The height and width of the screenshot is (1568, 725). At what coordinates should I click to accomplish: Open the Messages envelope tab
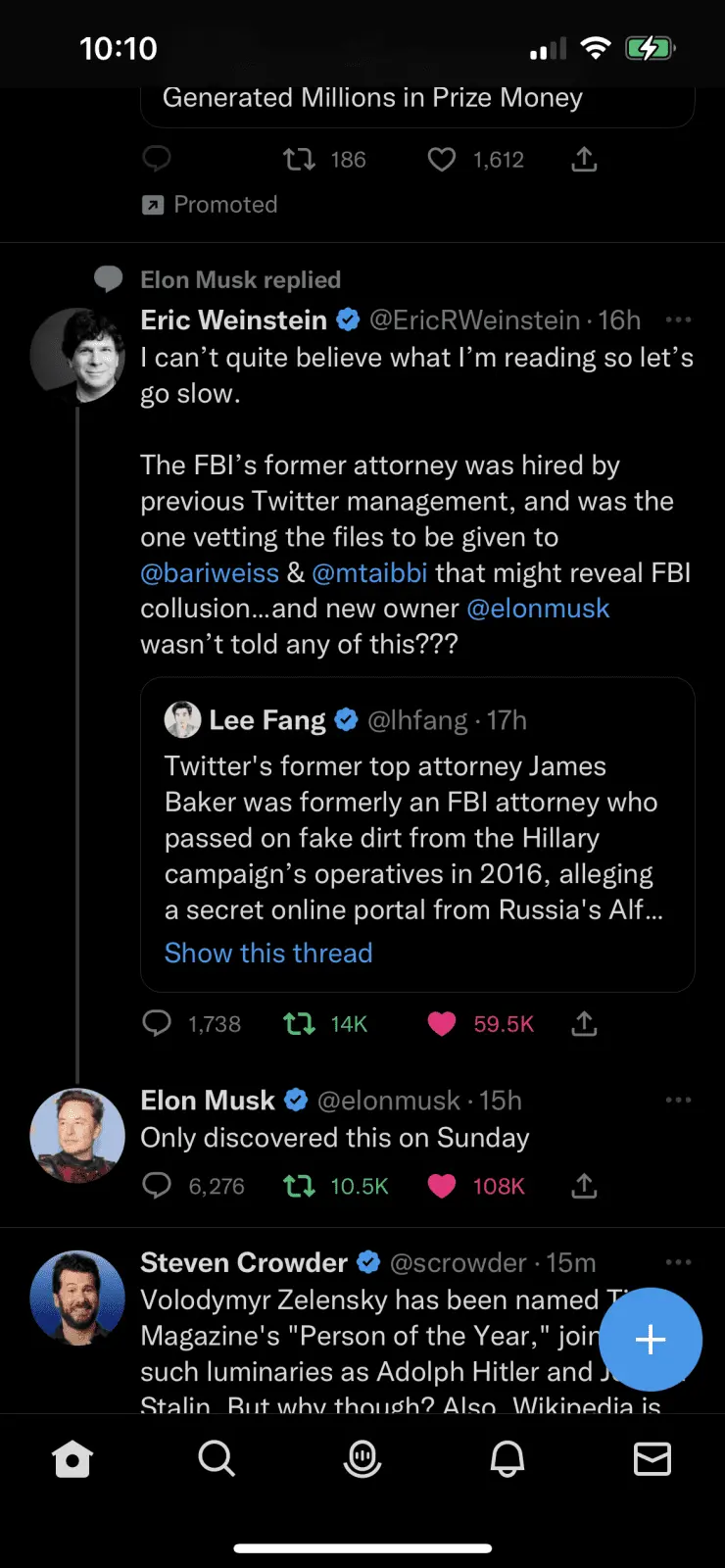point(652,1459)
